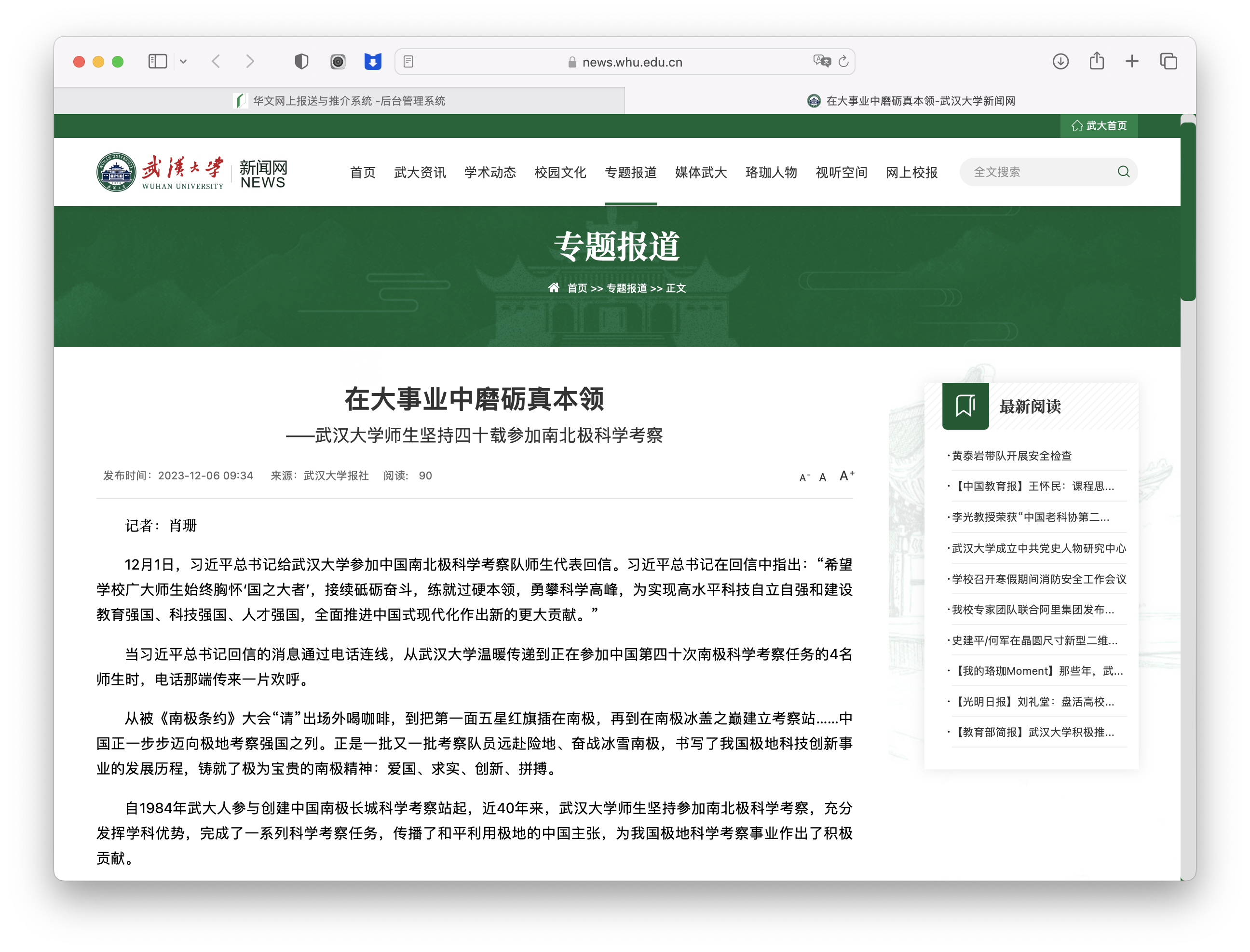Increase article font size with A+

[x=846, y=476]
